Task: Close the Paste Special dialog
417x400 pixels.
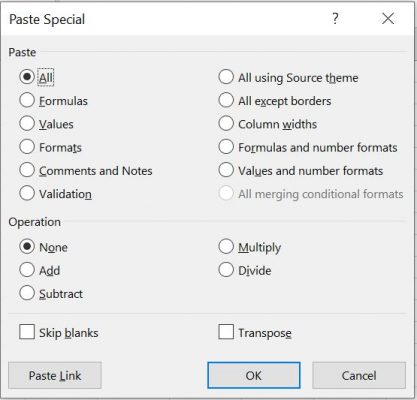Action: tap(388, 18)
